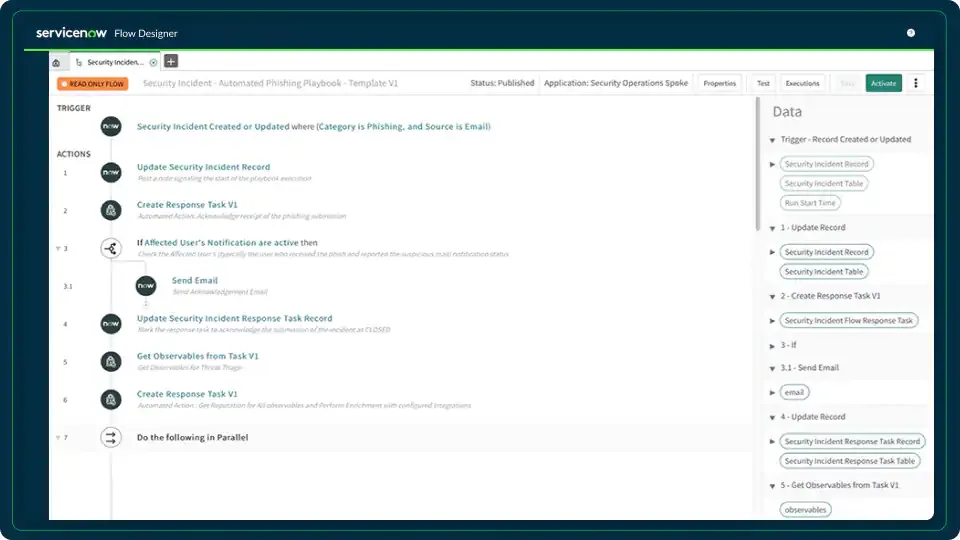Expand the 3 - If data section
This screenshot has height=540, width=960.
tap(772, 346)
